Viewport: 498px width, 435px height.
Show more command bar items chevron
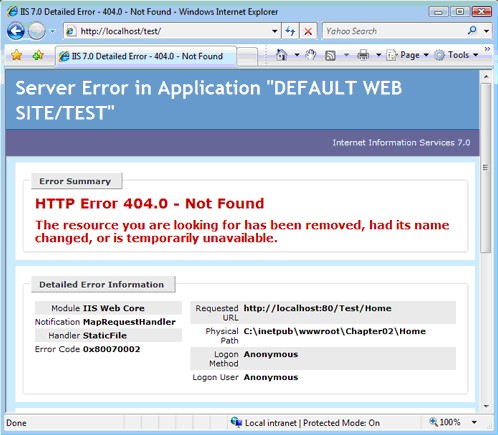[487, 49]
